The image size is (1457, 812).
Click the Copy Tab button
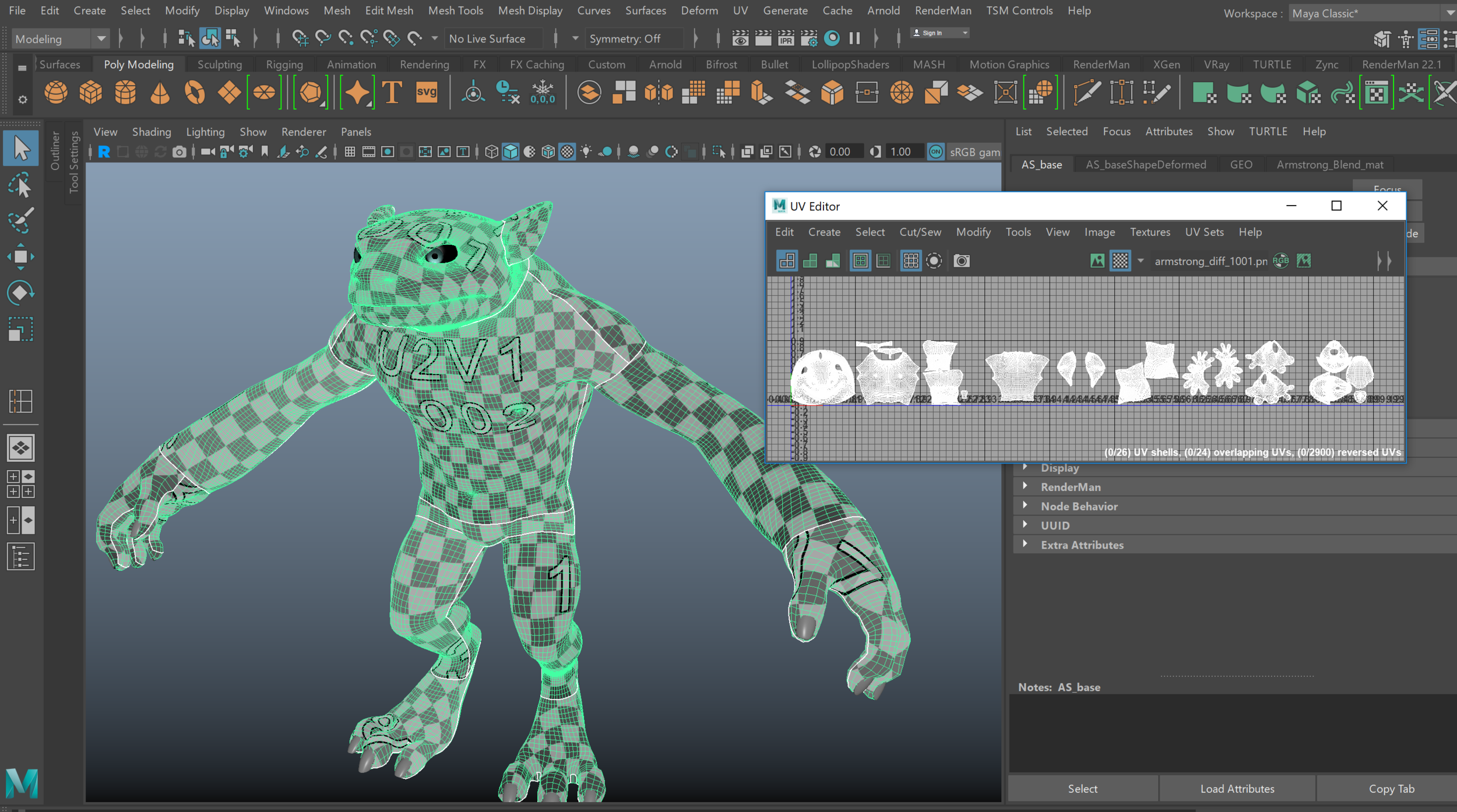1391,788
